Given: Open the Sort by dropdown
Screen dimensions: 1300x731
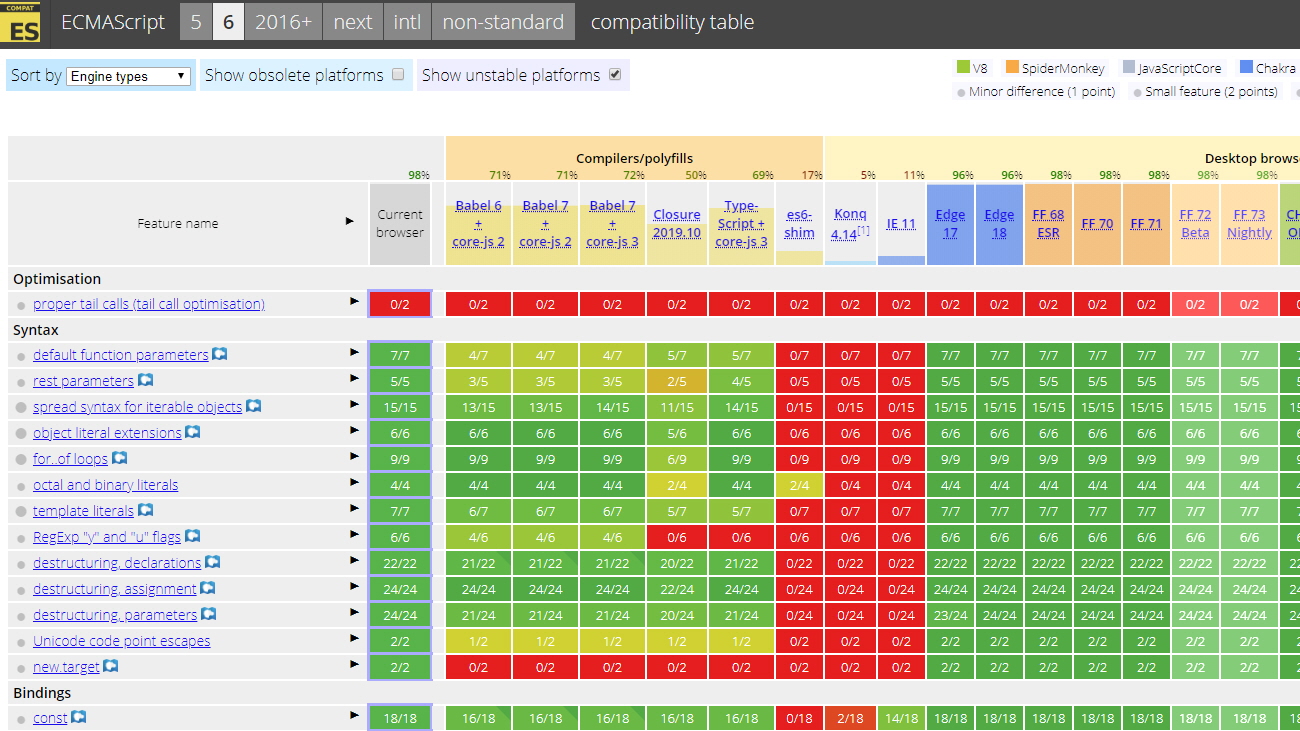Looking at the screenshot, I should 129,76.
